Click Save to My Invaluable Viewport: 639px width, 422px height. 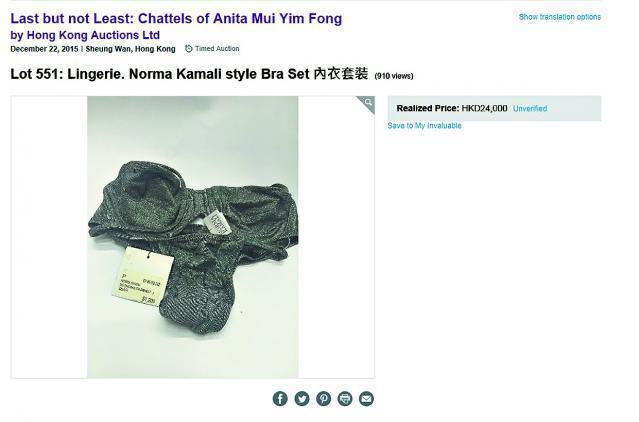pyautogui.click(x=424, y=126)
